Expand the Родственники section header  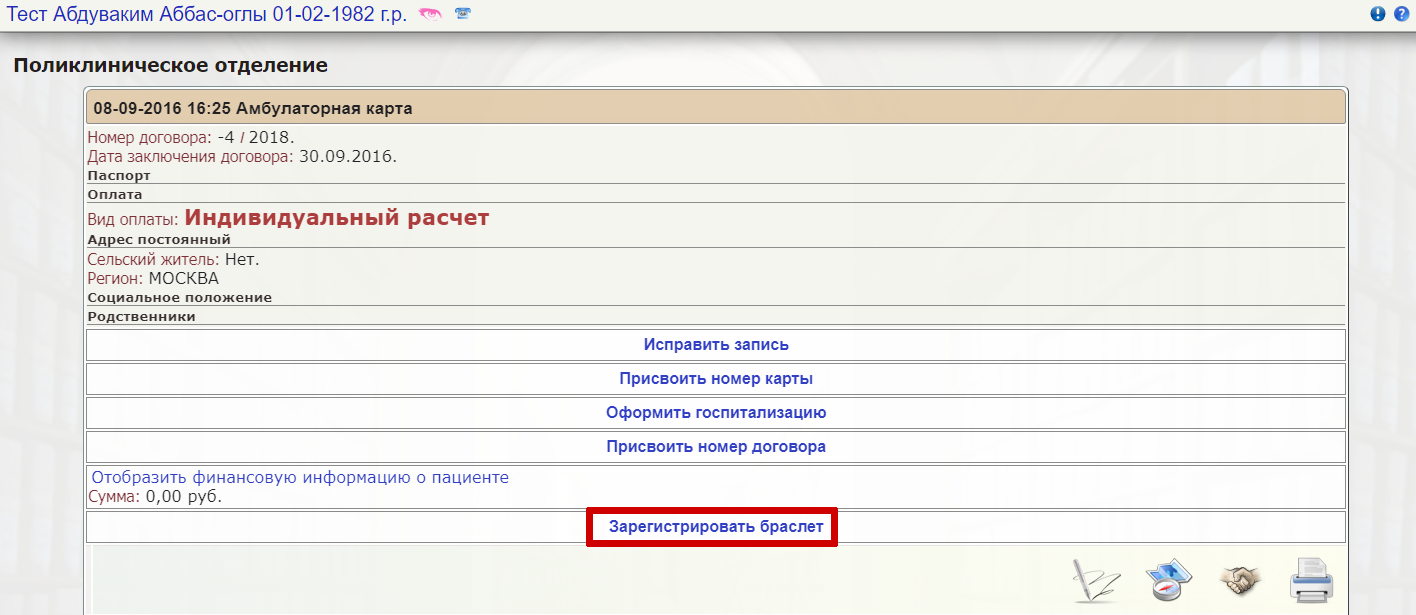point(141,317)
